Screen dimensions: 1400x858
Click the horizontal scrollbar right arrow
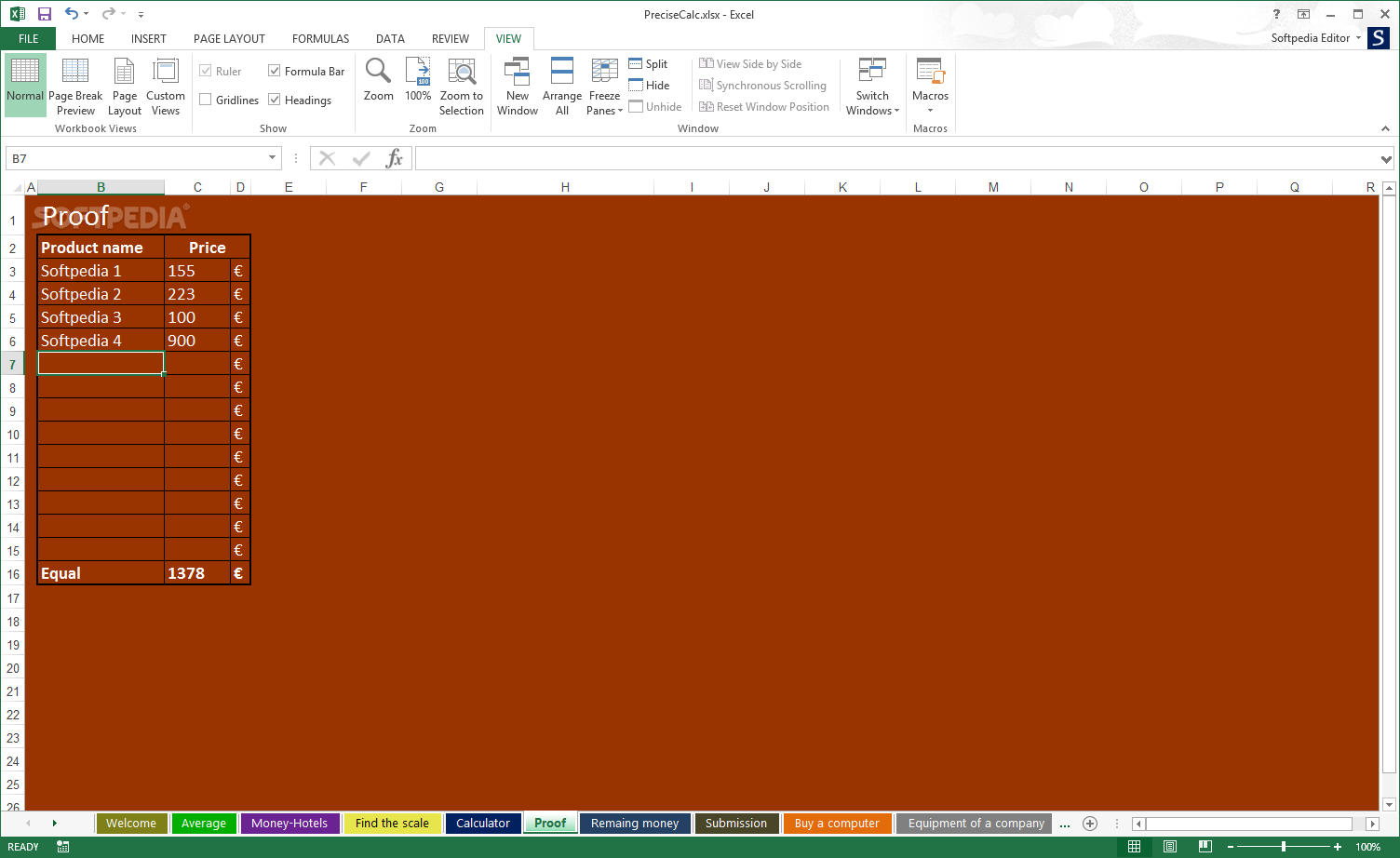point(1372,824)
